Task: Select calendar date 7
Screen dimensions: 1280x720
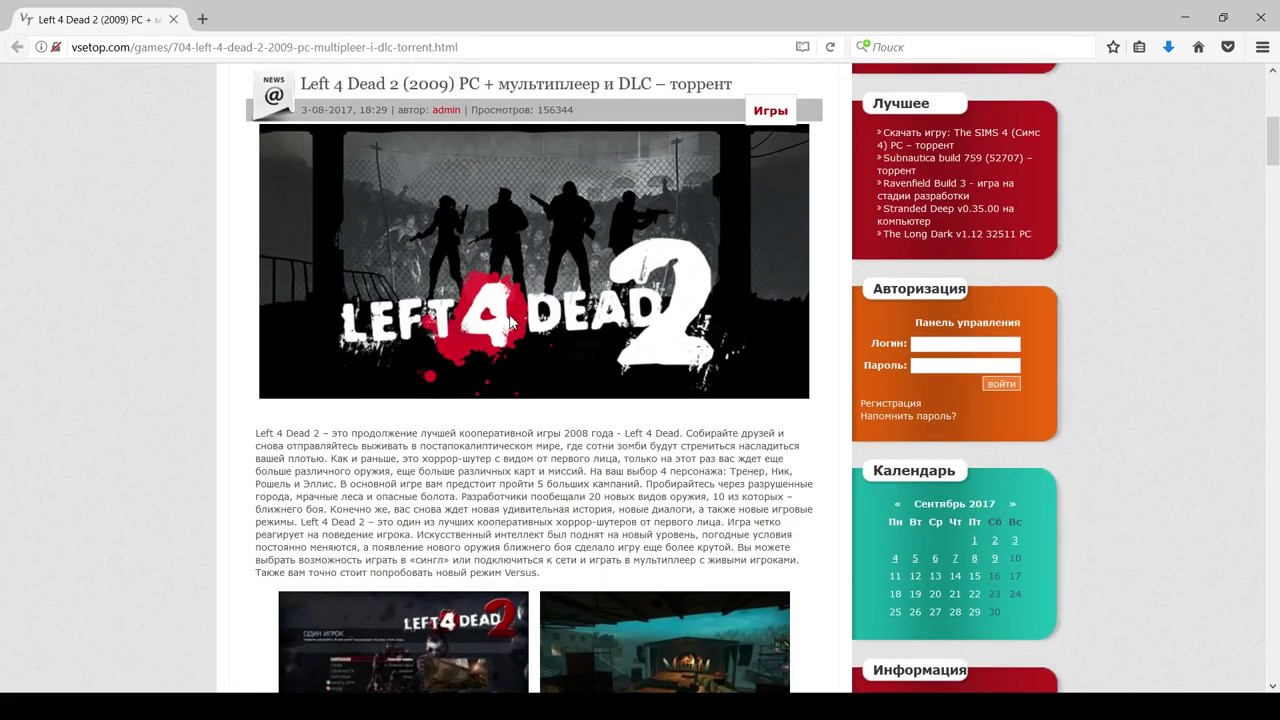Action: [x=955, y=558]
